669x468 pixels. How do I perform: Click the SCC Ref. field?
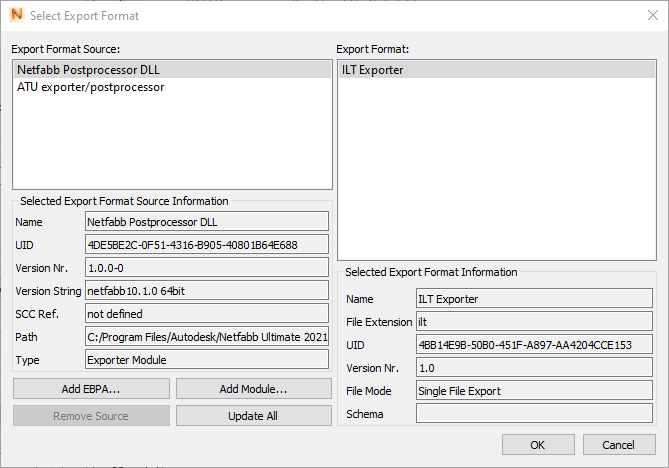click(207, 313)
